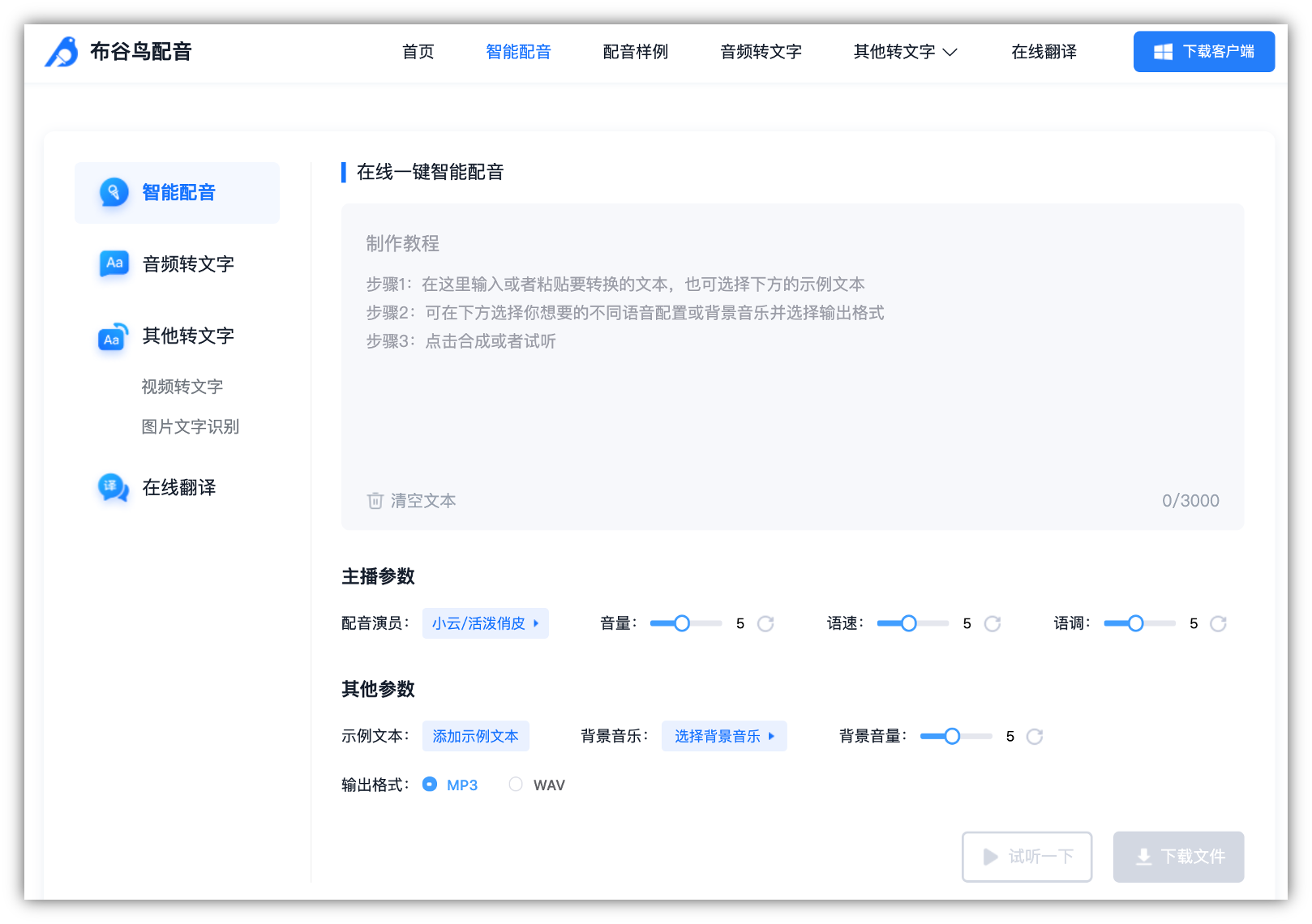
Task: Click the 语调 slider handle
Action: (x=1136, y=623)
